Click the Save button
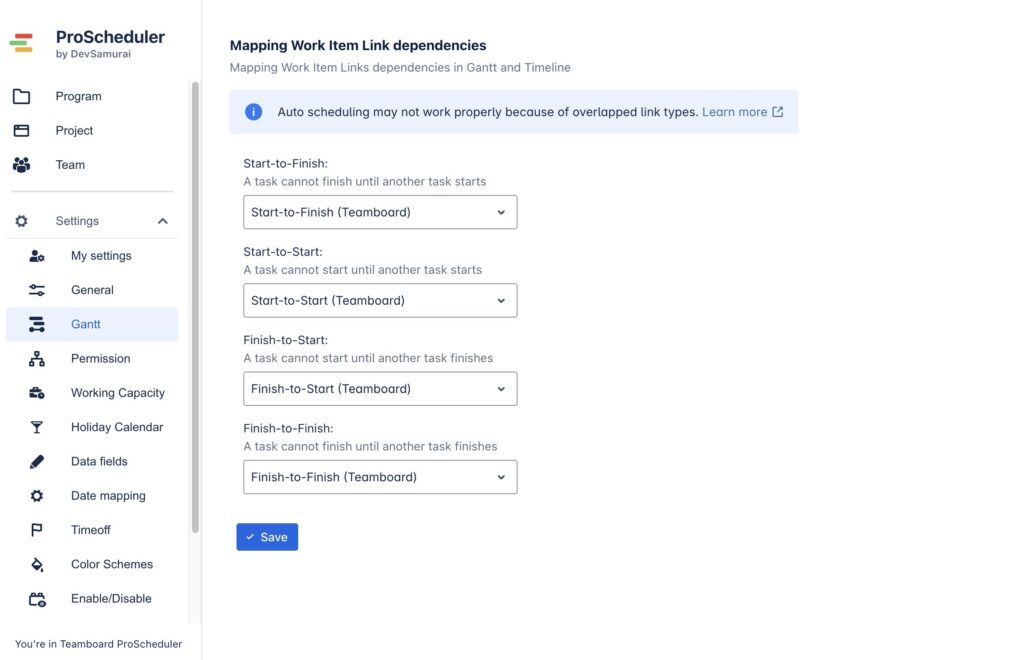The width and height of the screenshot is (1024, 660). tap(267, 537)
